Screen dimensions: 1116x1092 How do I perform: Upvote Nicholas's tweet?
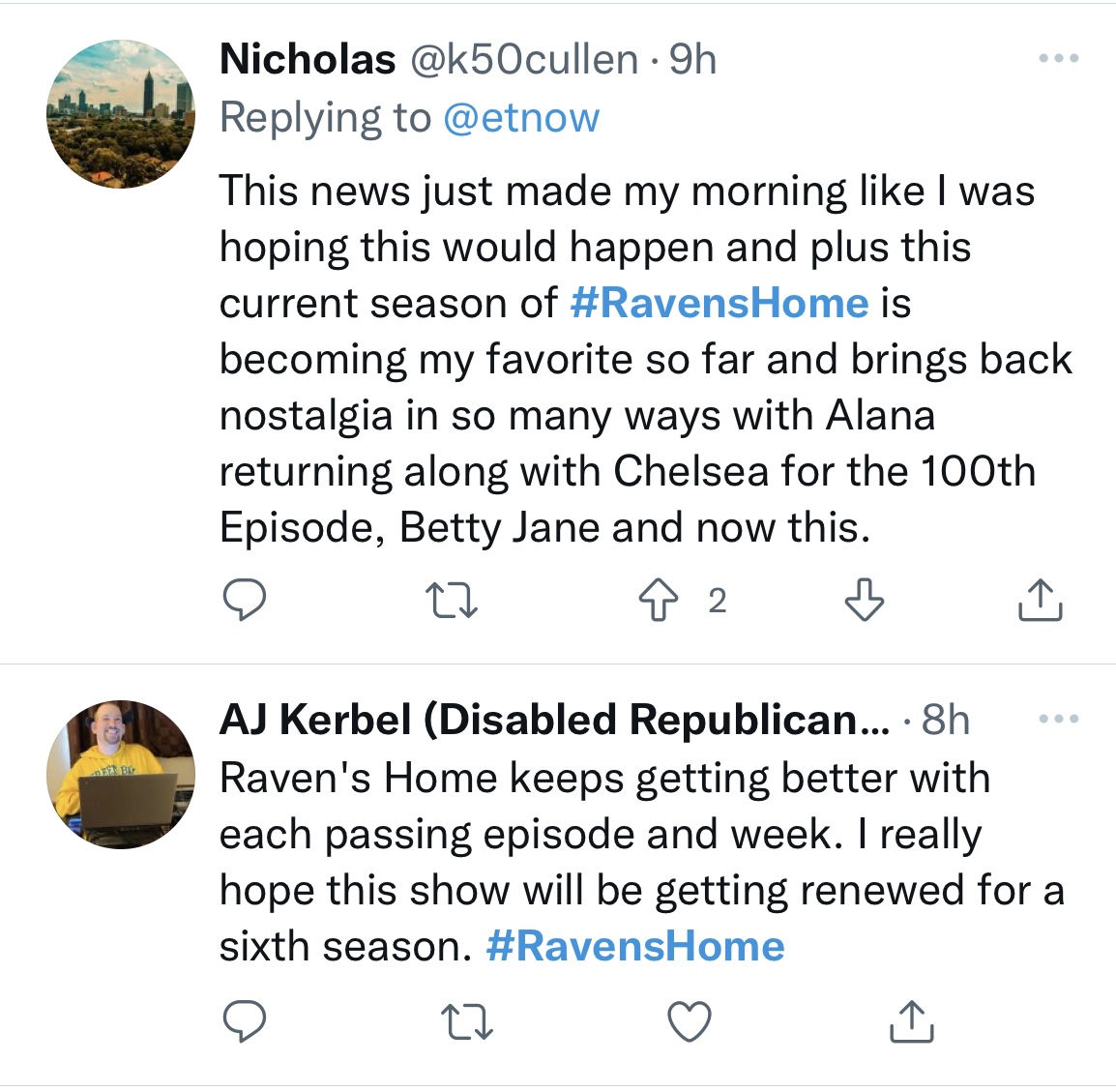(x=659, y=601)
